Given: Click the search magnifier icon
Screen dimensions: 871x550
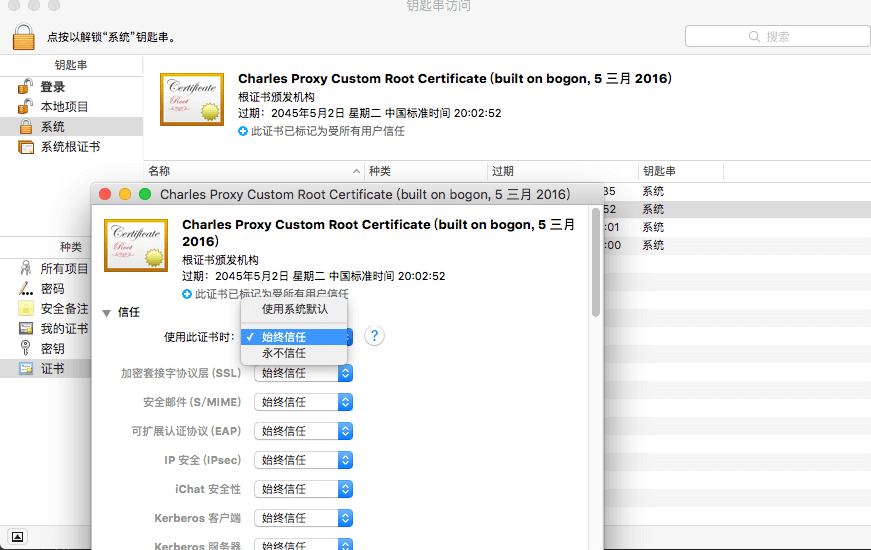Looking at the screenshot, I should click(x=754, y=37).
